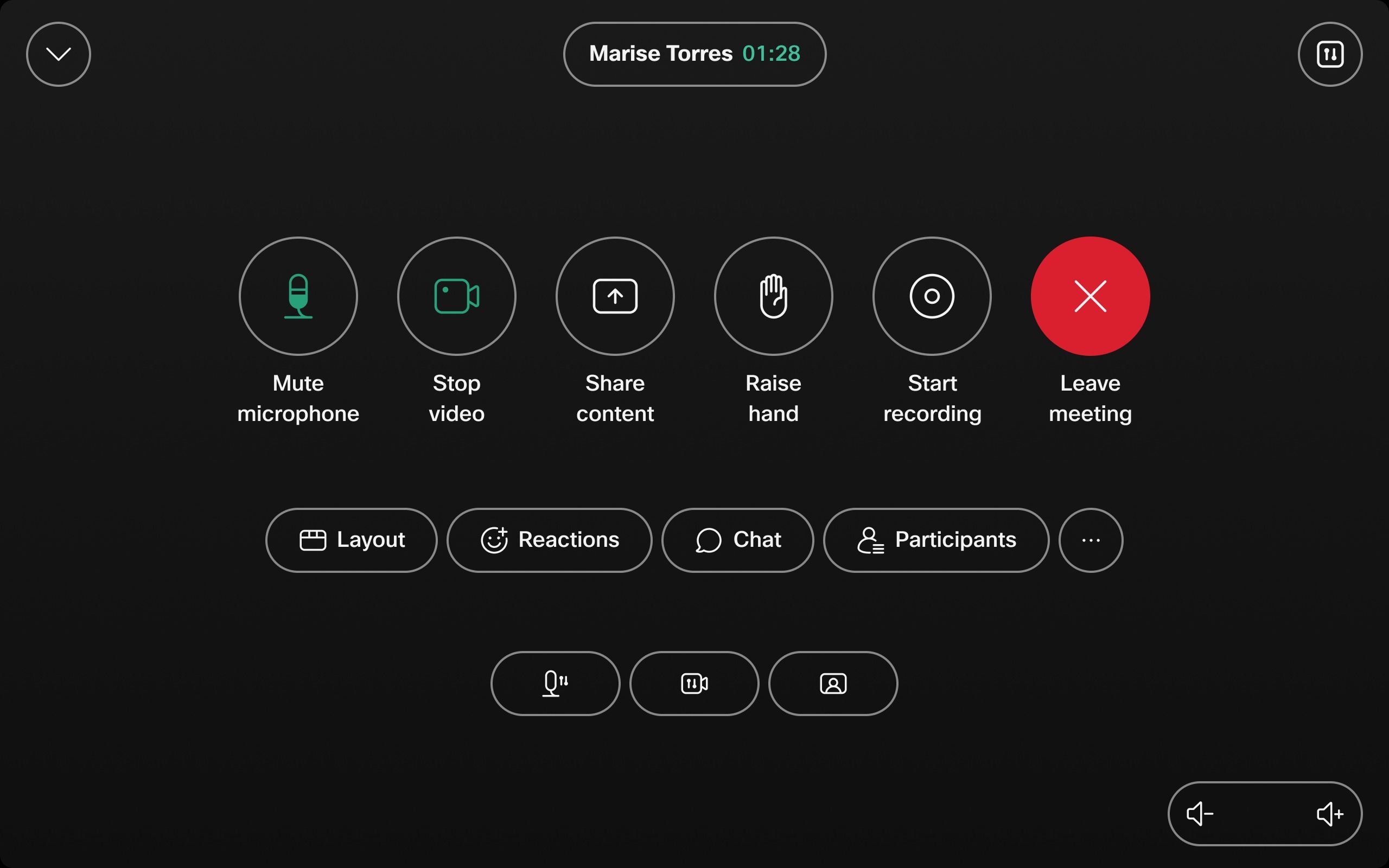Screen dimensions: 1389x868
Task: Open the microphone settings pill at the bottom
Action: [555, 683]
